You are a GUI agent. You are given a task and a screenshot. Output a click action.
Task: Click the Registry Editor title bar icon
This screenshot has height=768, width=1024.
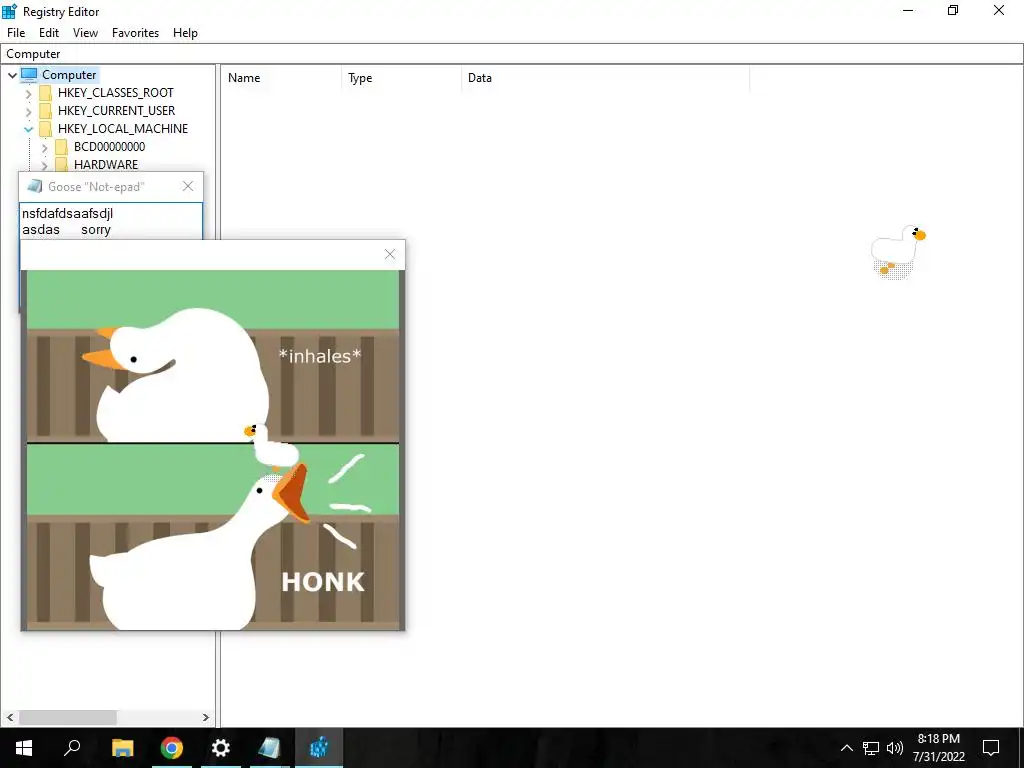[x=10, y=11]
